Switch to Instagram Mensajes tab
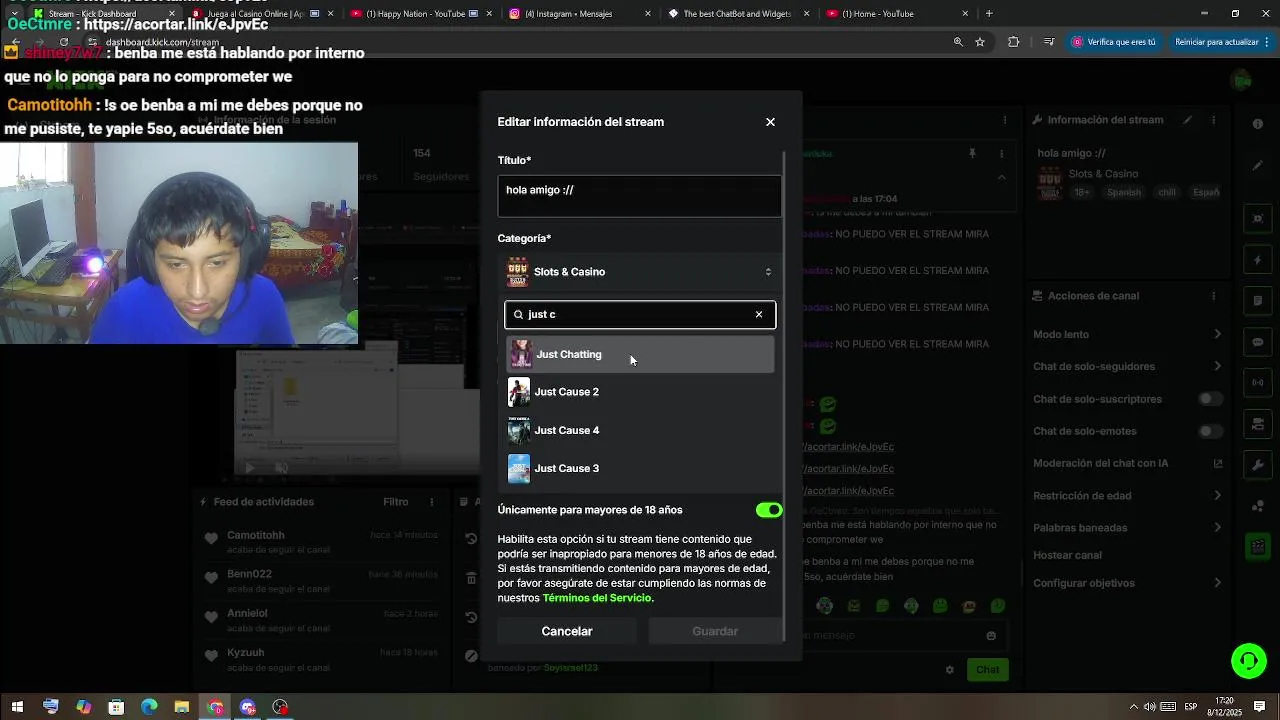This screenshot has height=720, width=1280. 578,14
